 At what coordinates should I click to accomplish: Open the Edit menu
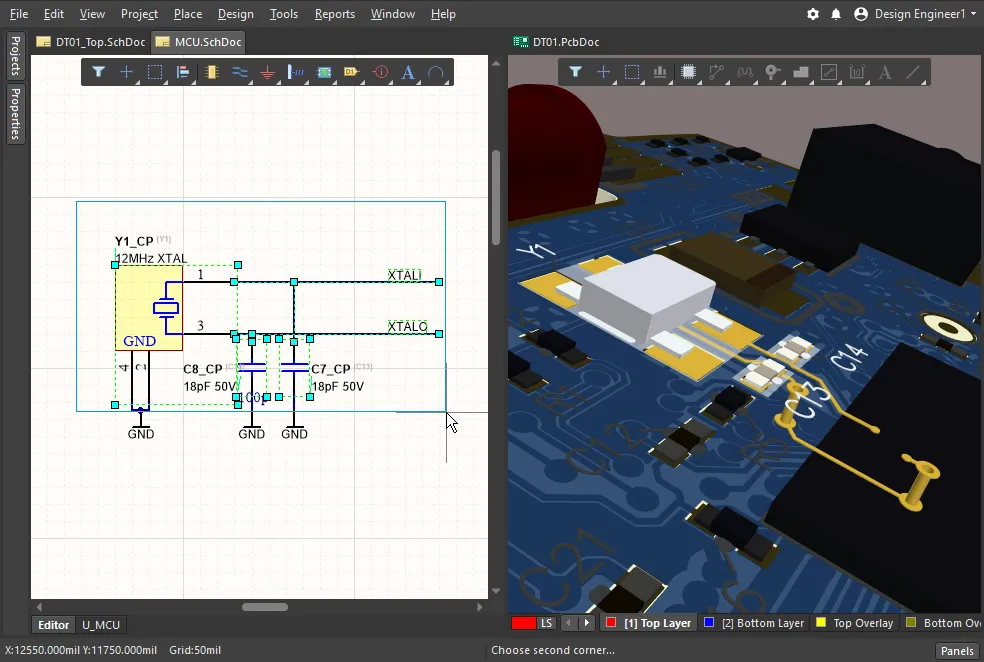53,14
